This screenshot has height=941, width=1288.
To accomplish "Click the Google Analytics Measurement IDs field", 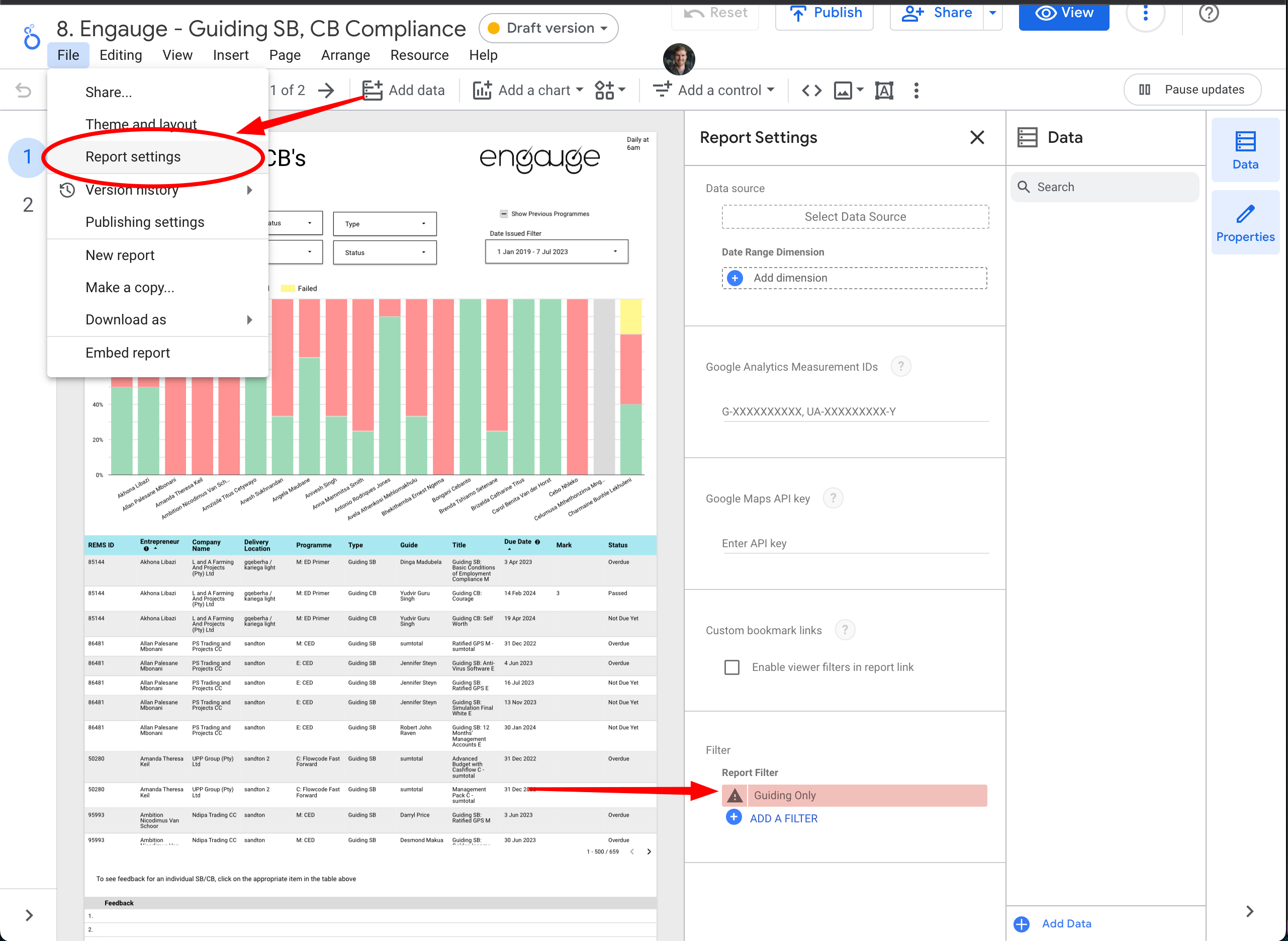I will click(x=854, y=411).
